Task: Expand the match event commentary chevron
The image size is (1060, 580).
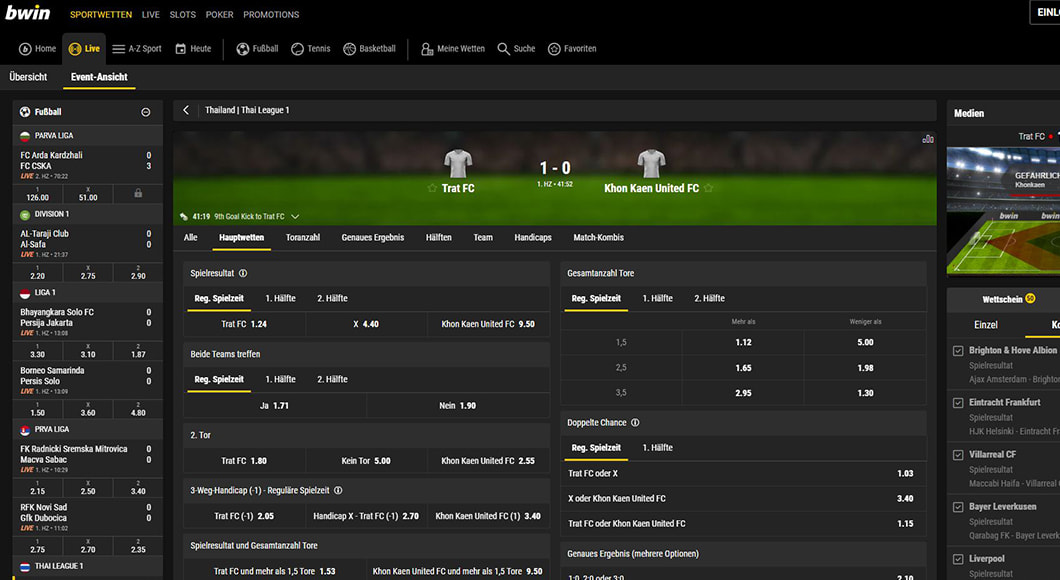Action: coord(295,217)
